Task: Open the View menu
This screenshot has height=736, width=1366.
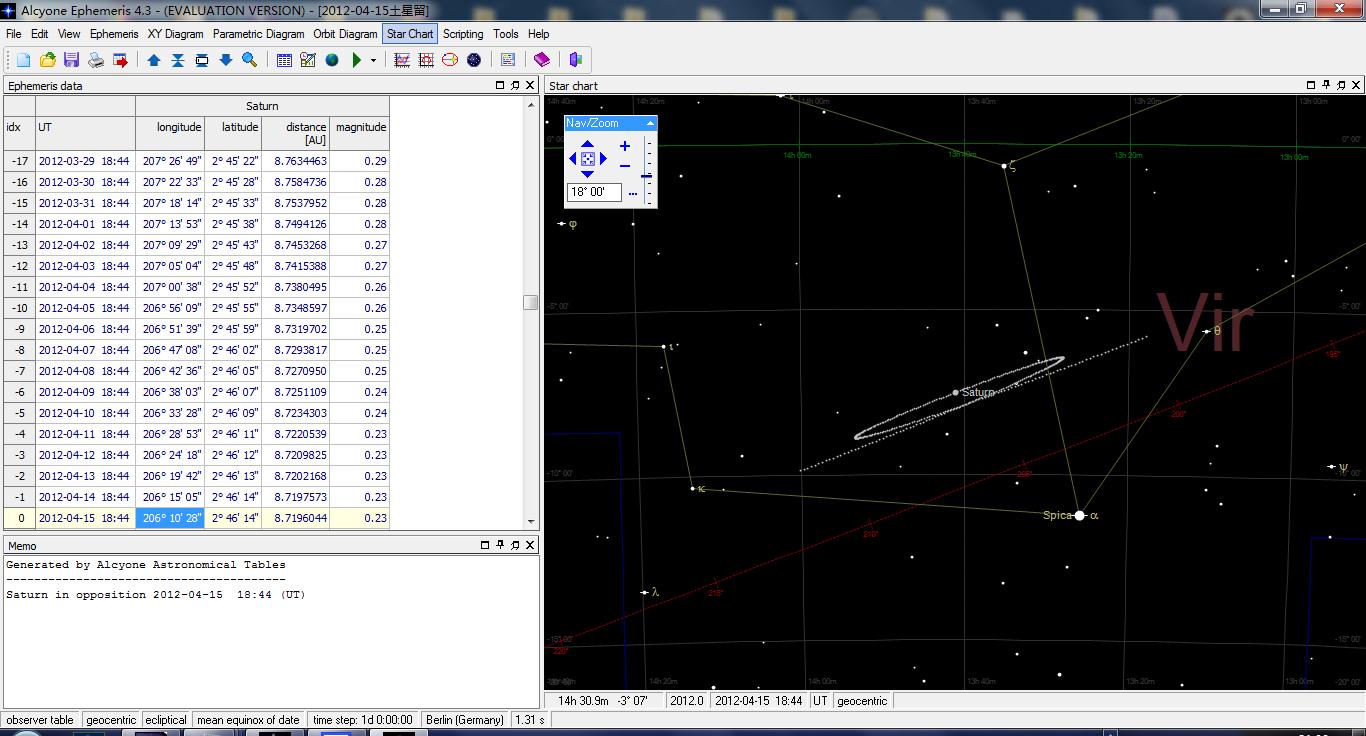Action: pyautogui.click(x=69, y=33)
